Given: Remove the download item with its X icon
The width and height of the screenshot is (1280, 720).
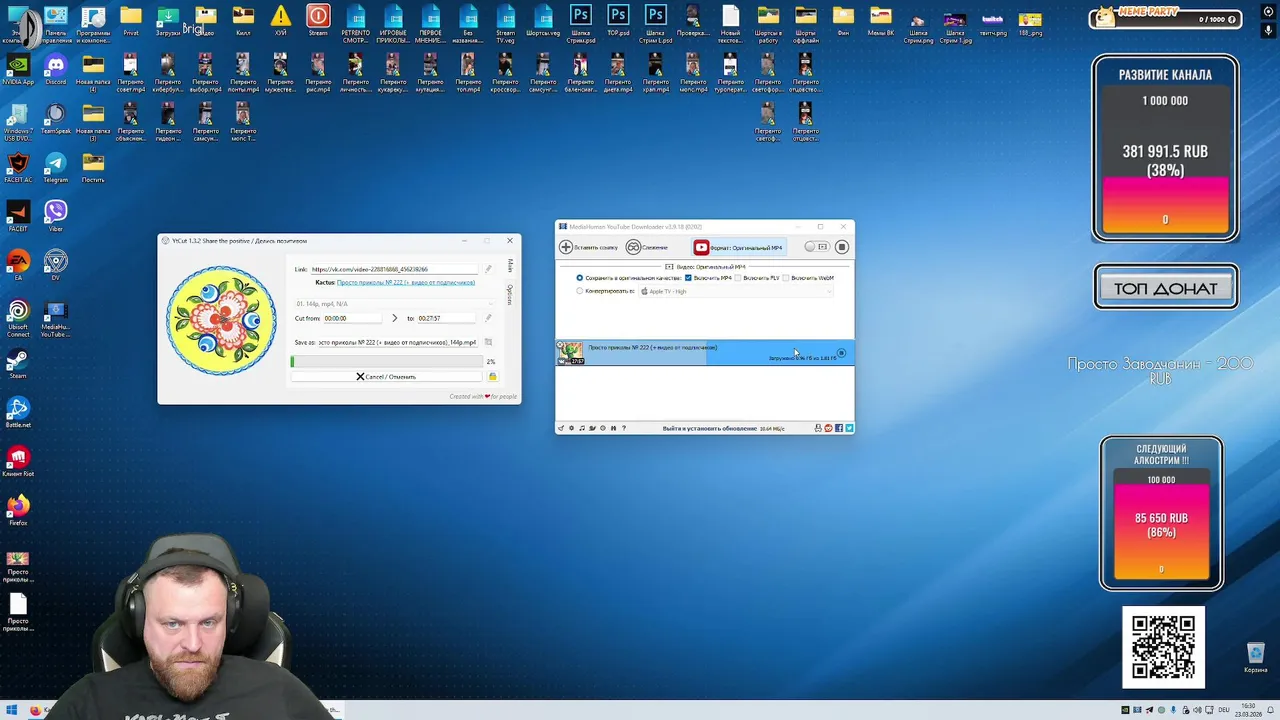Looking at the screenshot, I should [560, 344].
